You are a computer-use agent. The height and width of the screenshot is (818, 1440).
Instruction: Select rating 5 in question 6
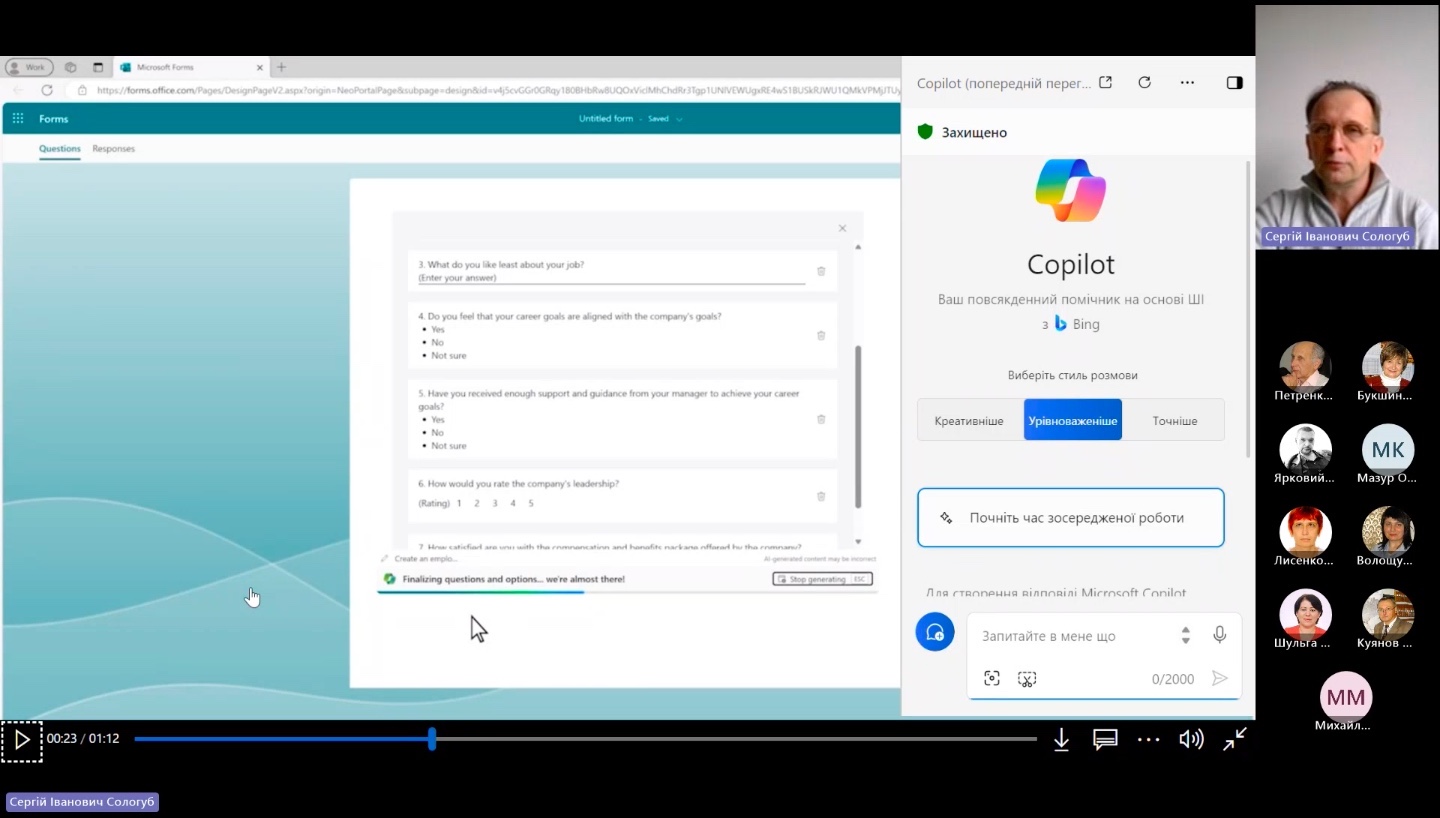(x=531, y=503)
